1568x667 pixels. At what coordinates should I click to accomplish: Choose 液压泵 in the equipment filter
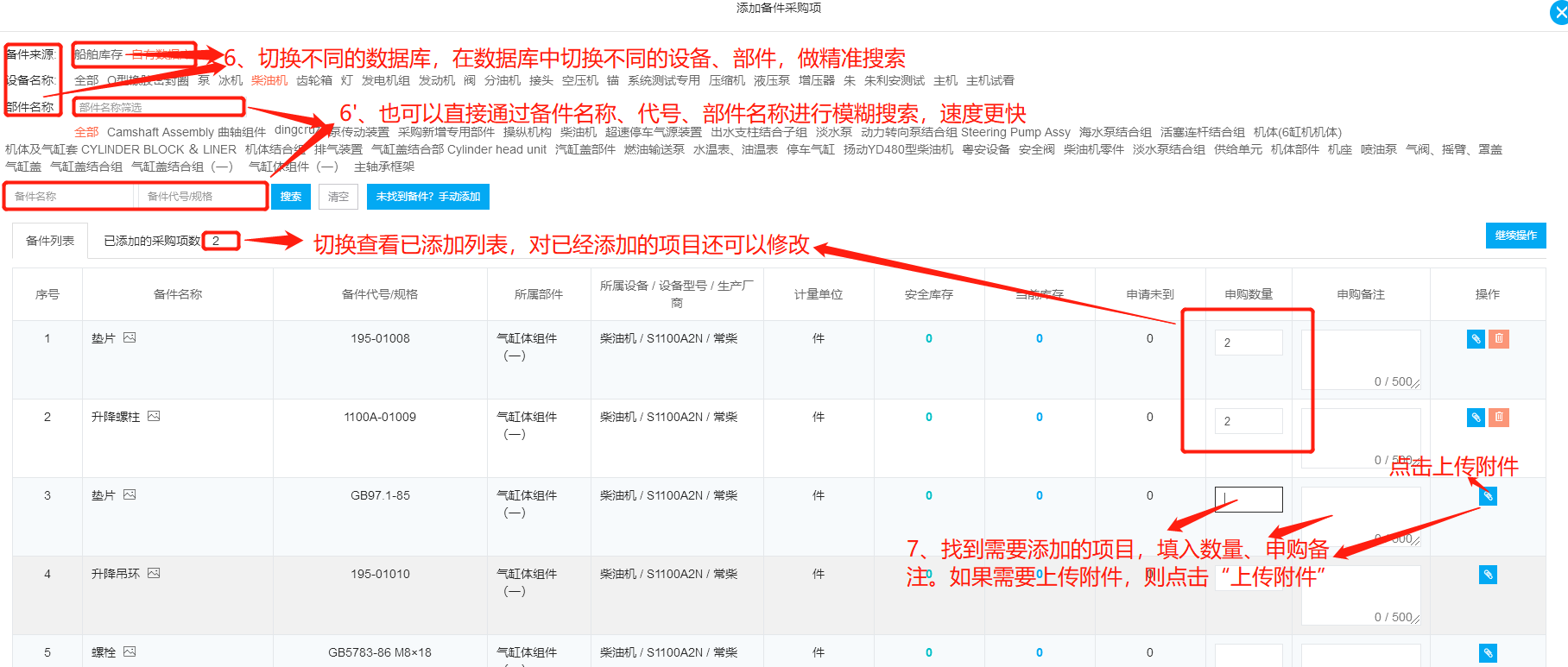coord(772,80)
